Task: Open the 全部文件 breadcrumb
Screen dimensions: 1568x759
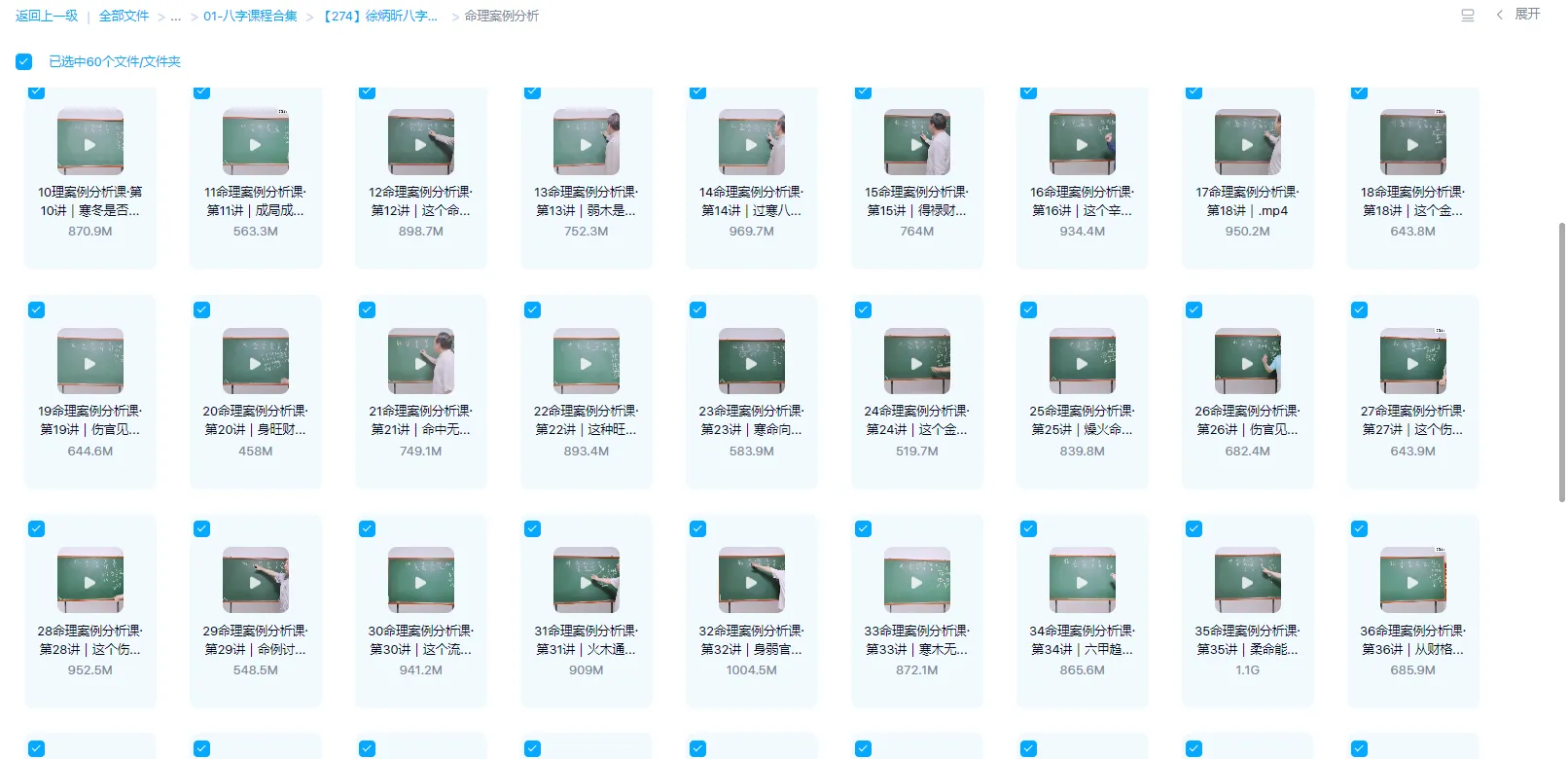Action: point(124,16)
